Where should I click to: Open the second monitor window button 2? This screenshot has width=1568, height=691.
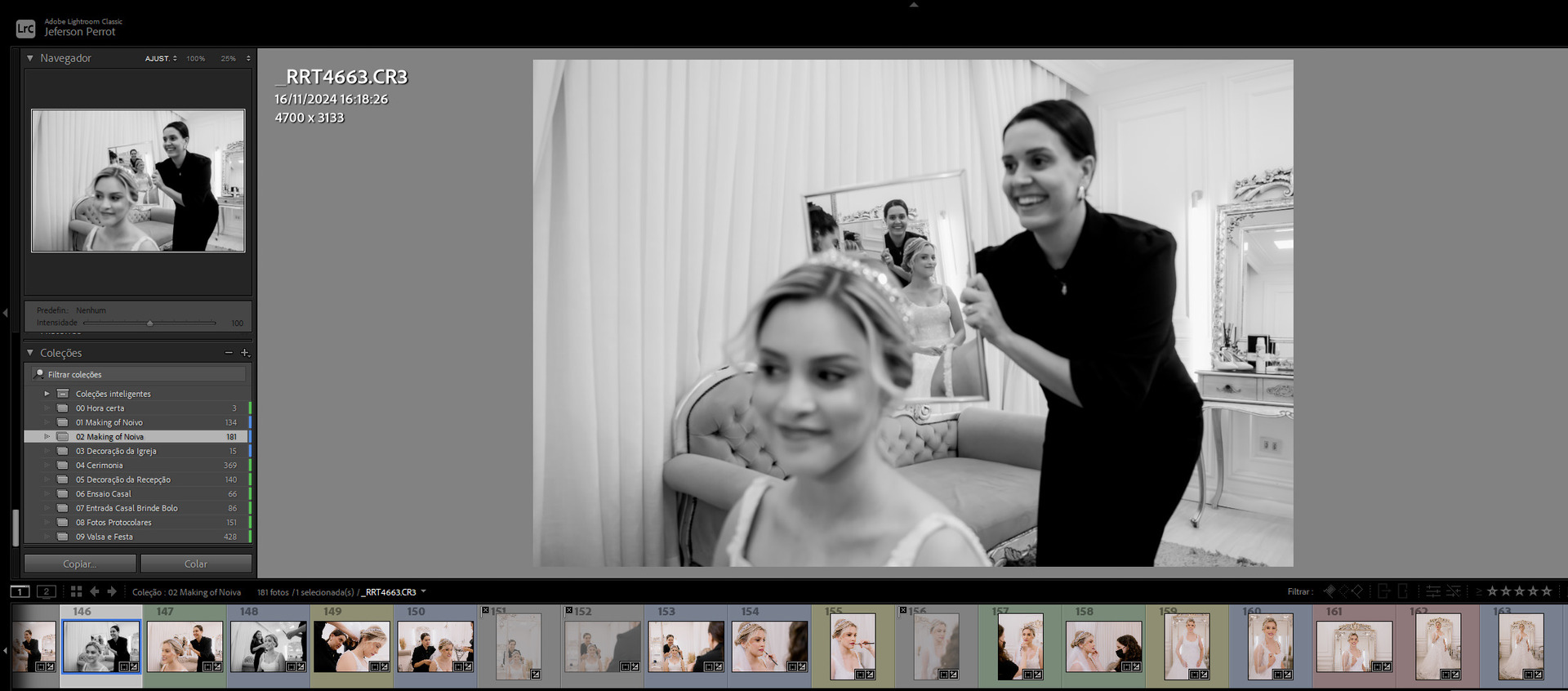click(47, 591)
